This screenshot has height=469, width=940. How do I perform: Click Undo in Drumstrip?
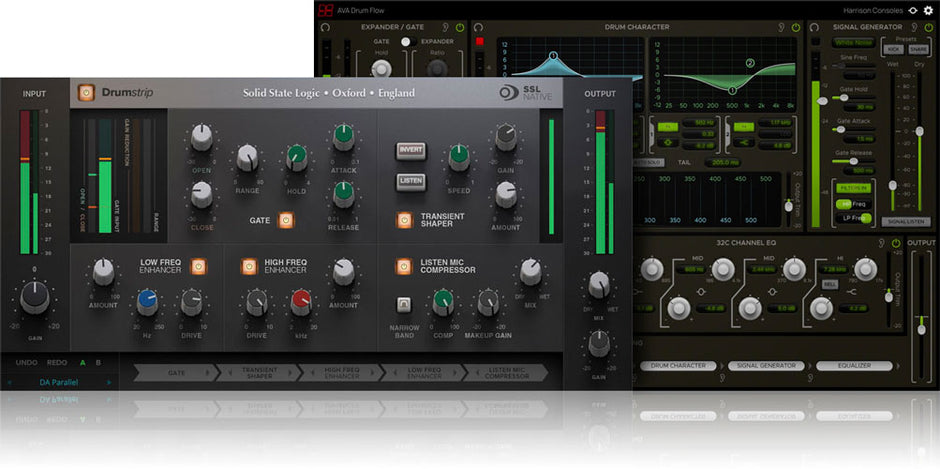click(x=26, y=363)
